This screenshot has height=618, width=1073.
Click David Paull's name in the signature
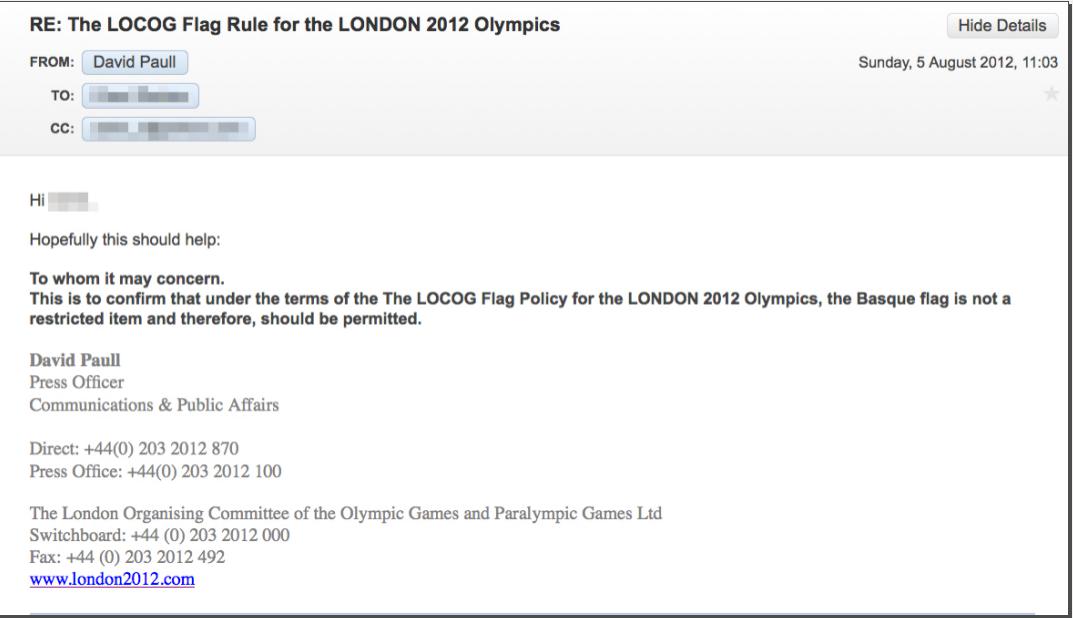coord(76,362)
